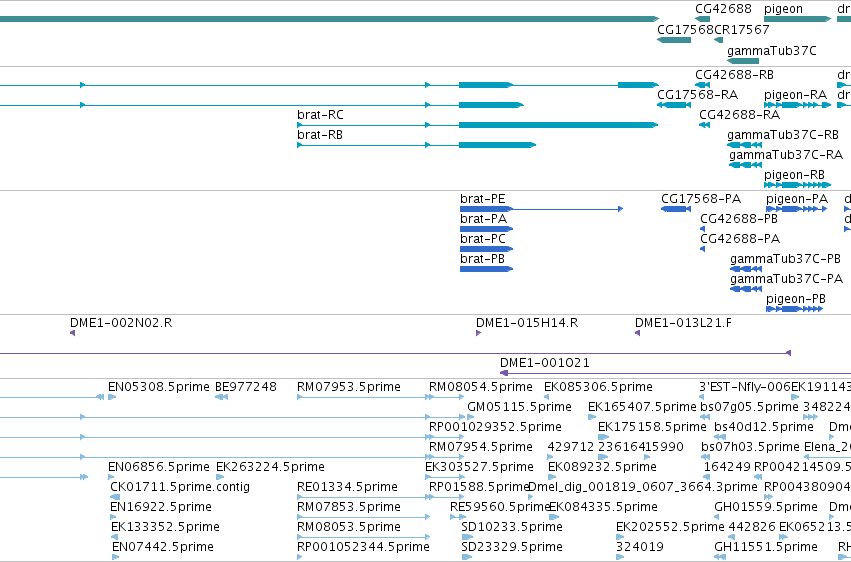Click the EK303527.5prime EST label
This screenshot has width=851, height=562.
pyautogui.click(x=479, y=468)
